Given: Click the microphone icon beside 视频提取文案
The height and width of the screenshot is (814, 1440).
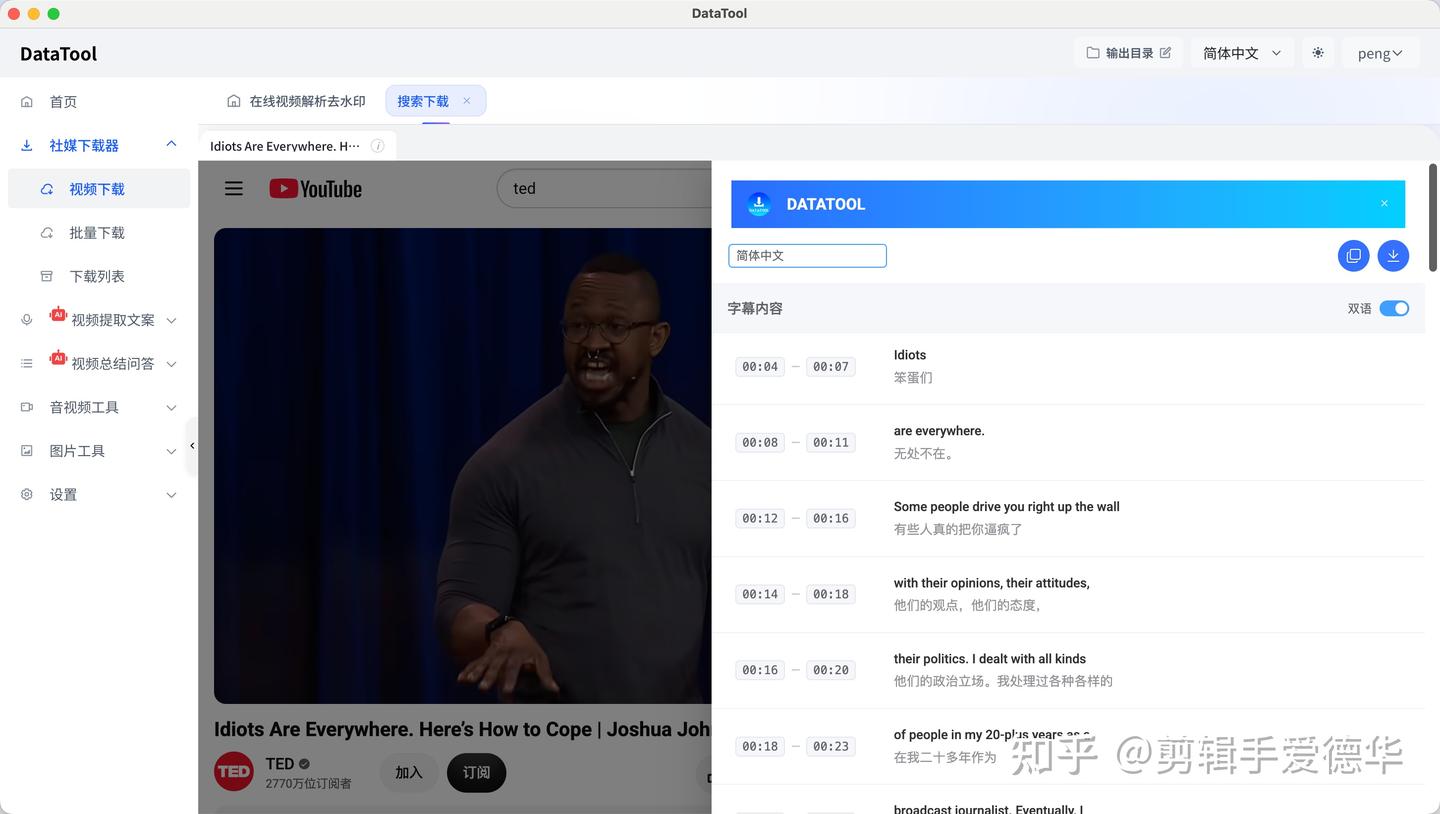Looking at the screenshot, I should click(27, 320).
